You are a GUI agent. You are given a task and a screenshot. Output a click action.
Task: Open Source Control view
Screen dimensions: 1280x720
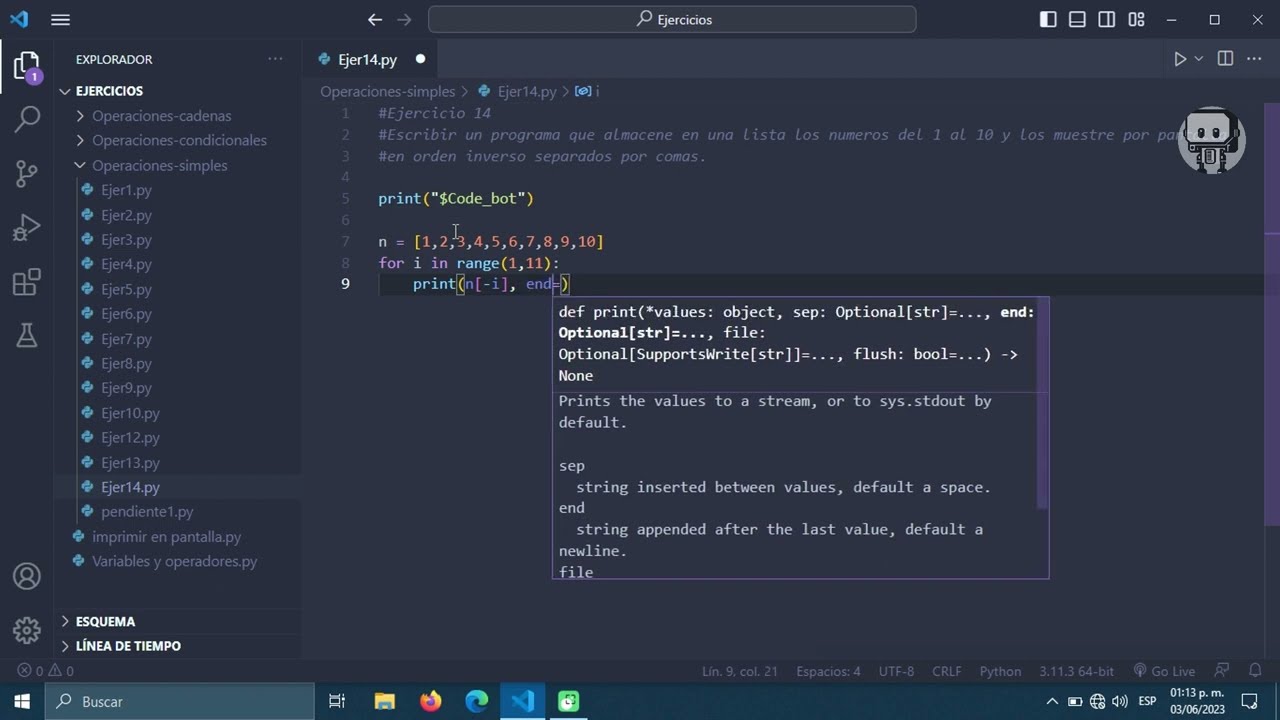click(x=27, y=173)
